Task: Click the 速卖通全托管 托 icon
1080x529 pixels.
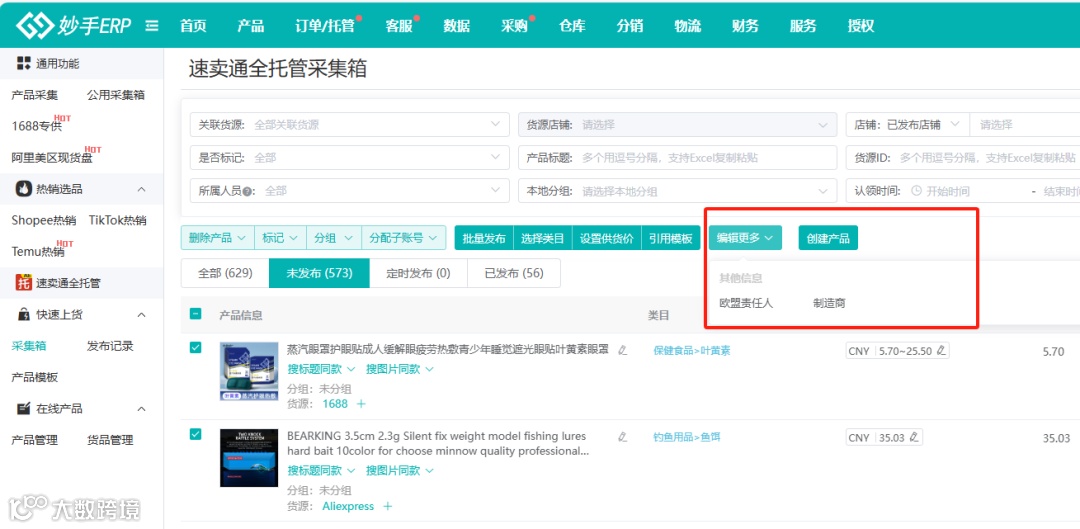Action: point(23,282)
